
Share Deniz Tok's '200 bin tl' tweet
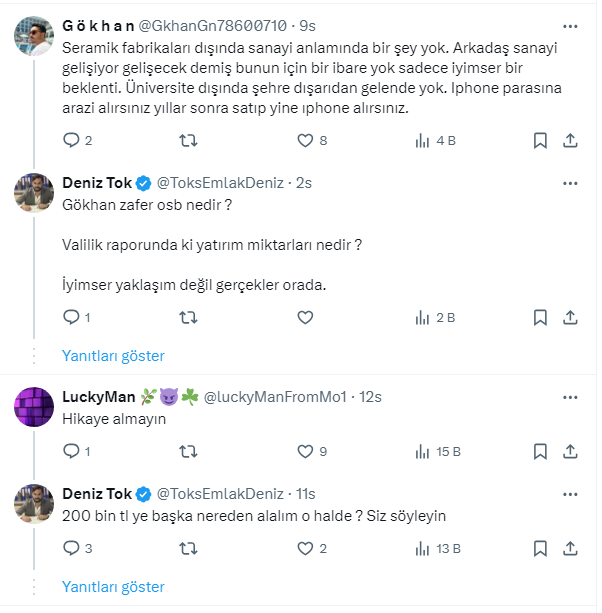point(570,548)
